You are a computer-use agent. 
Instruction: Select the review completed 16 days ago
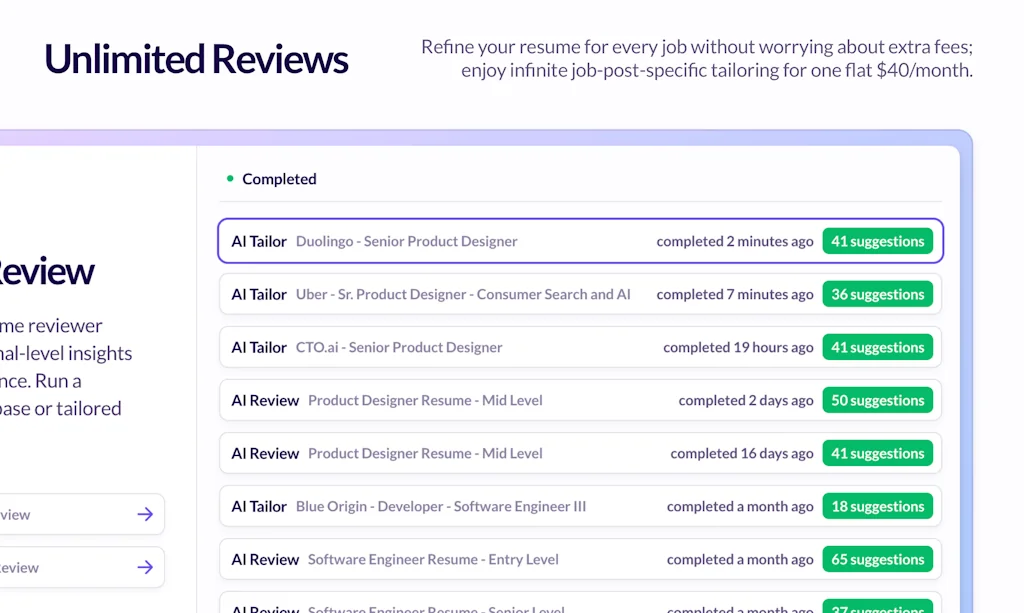[425, 453]
